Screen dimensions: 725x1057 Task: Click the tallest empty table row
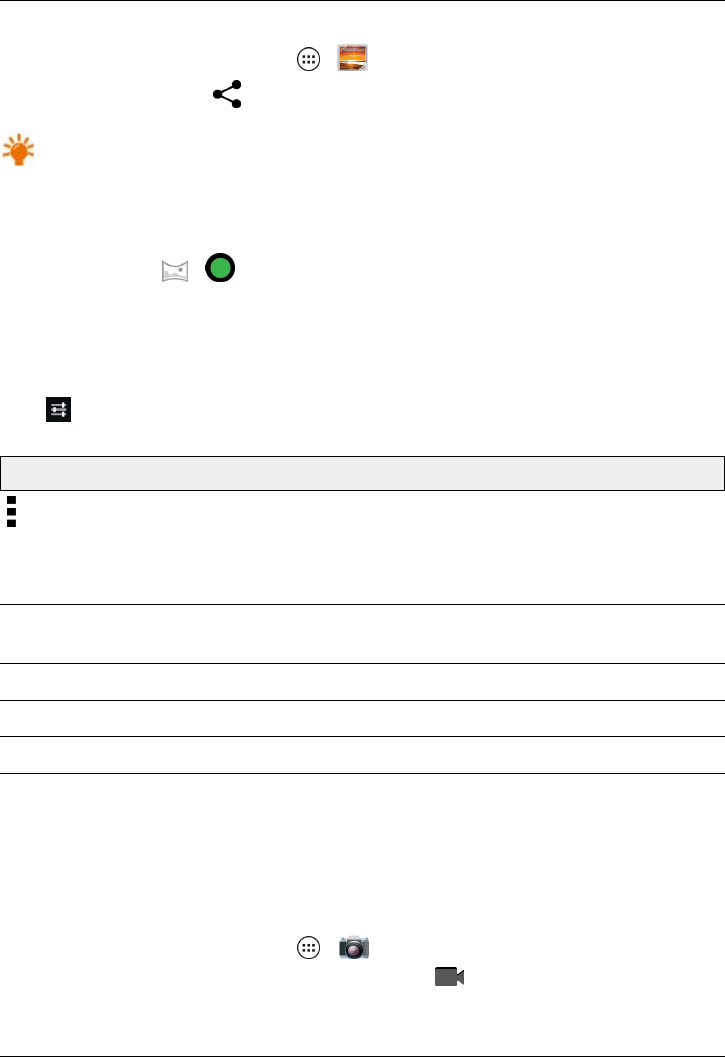click(x=362, y=634)
